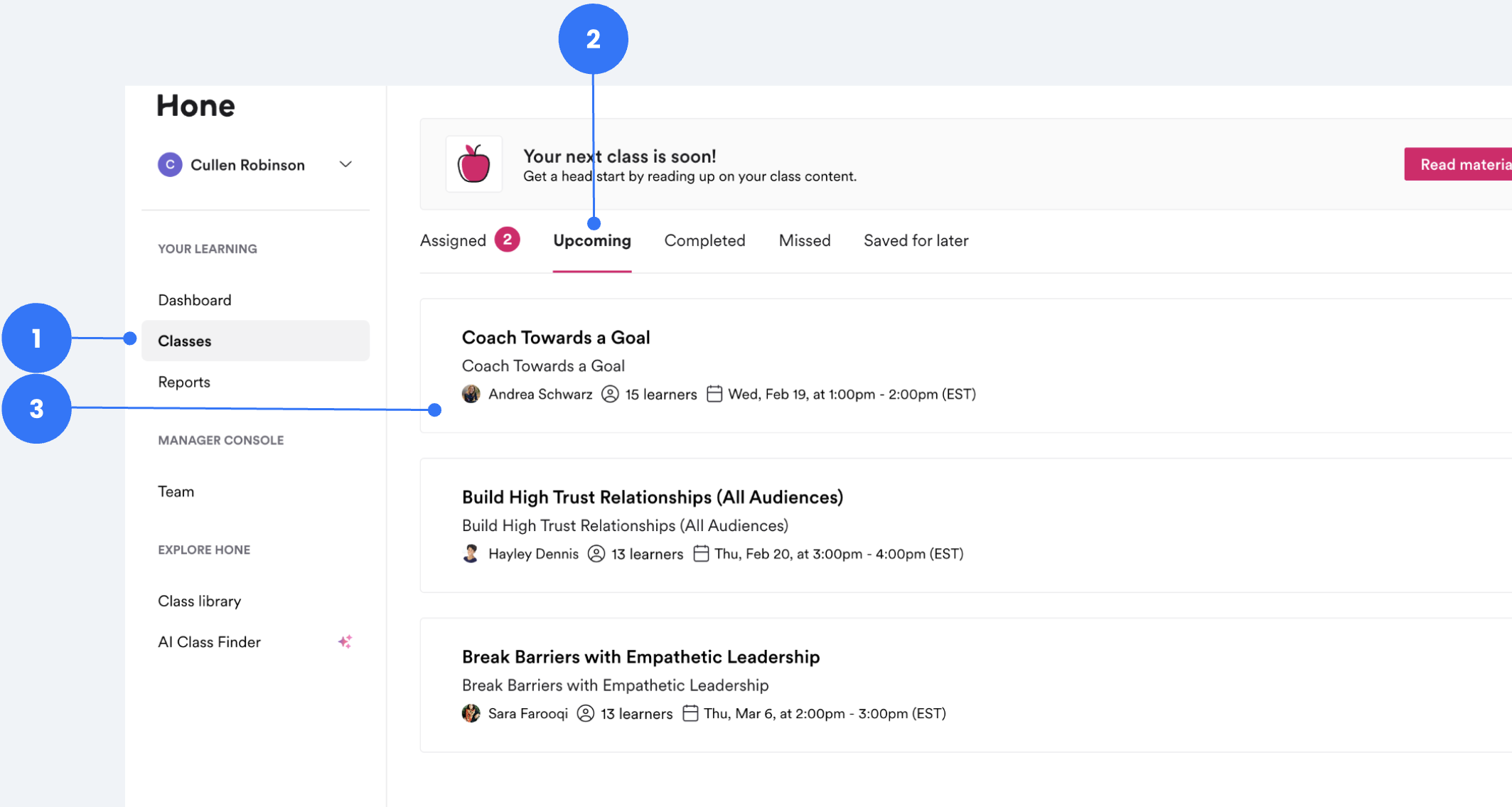Viewport: 1512px width, 807px height.
Task: Click Sara Farooqi's instructor avatar
Action: (471, 713)
